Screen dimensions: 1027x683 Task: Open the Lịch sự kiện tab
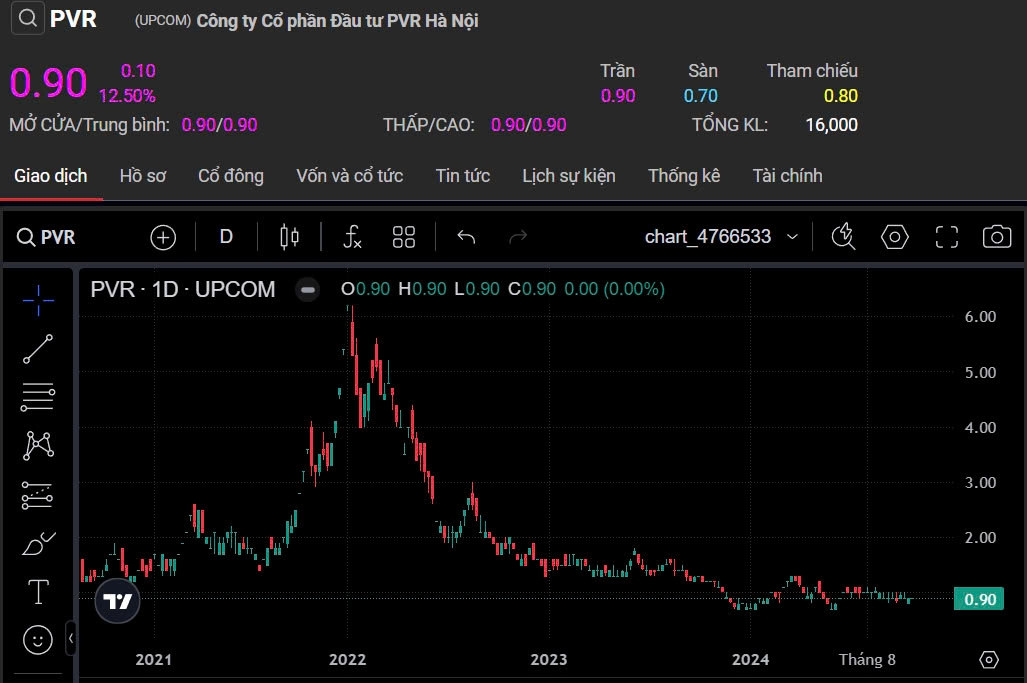569,175
